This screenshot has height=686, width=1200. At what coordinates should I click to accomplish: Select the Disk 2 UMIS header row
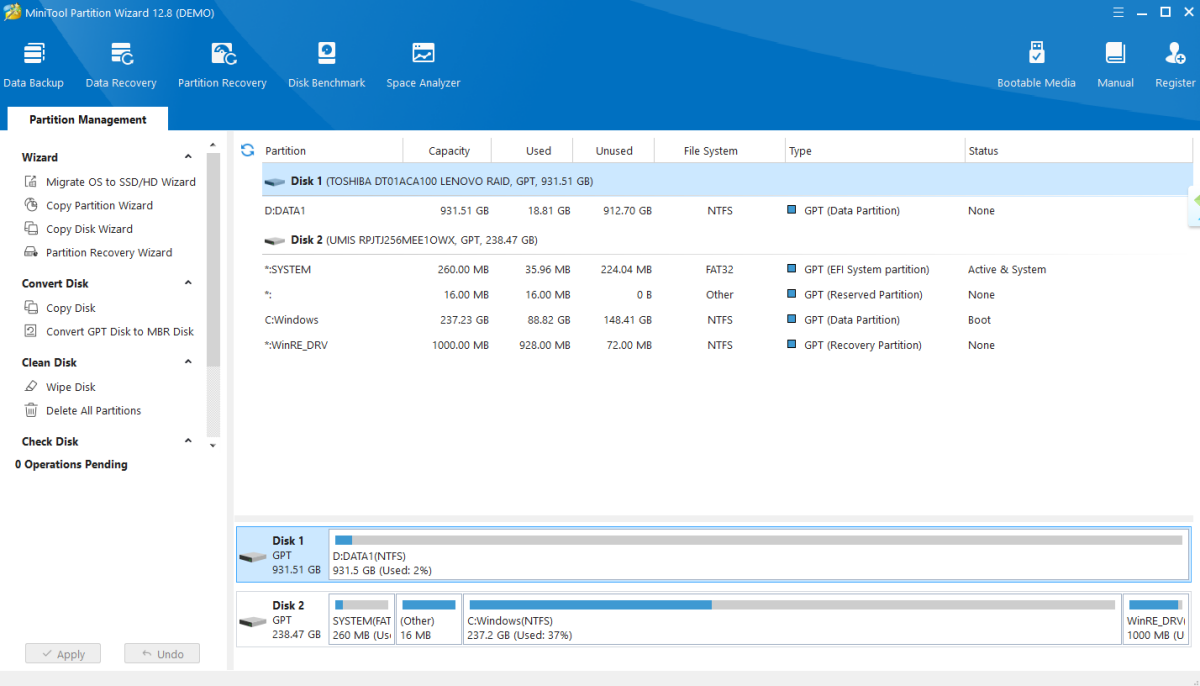(727, 240)
